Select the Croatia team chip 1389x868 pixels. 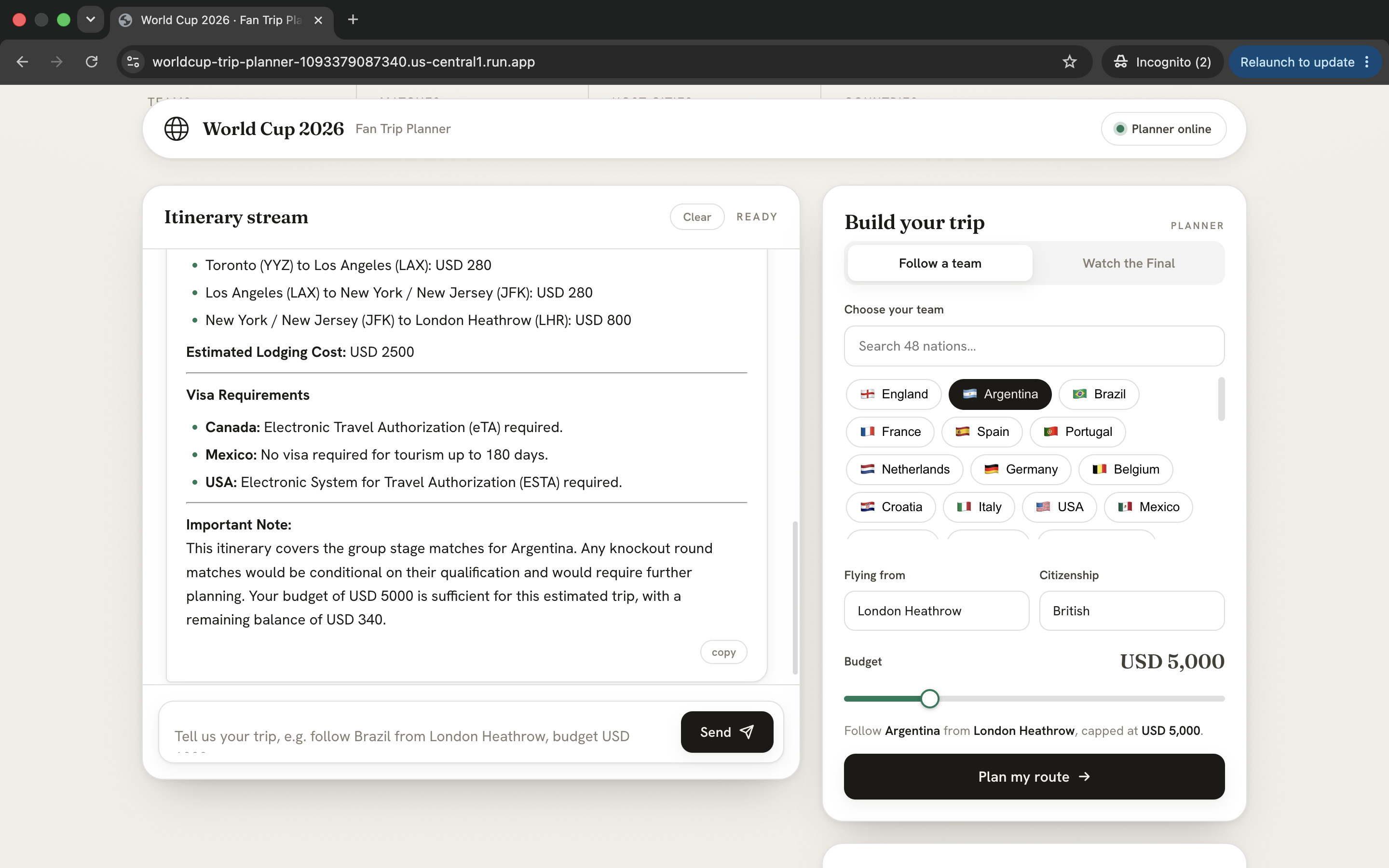pos(891,507)
